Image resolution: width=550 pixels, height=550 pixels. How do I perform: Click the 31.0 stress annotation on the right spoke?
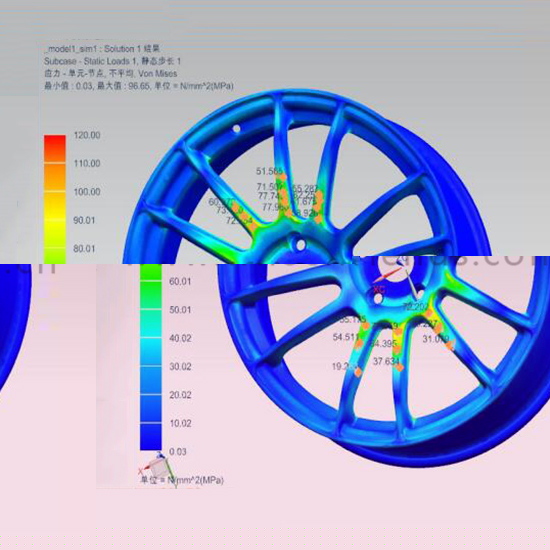436,339
